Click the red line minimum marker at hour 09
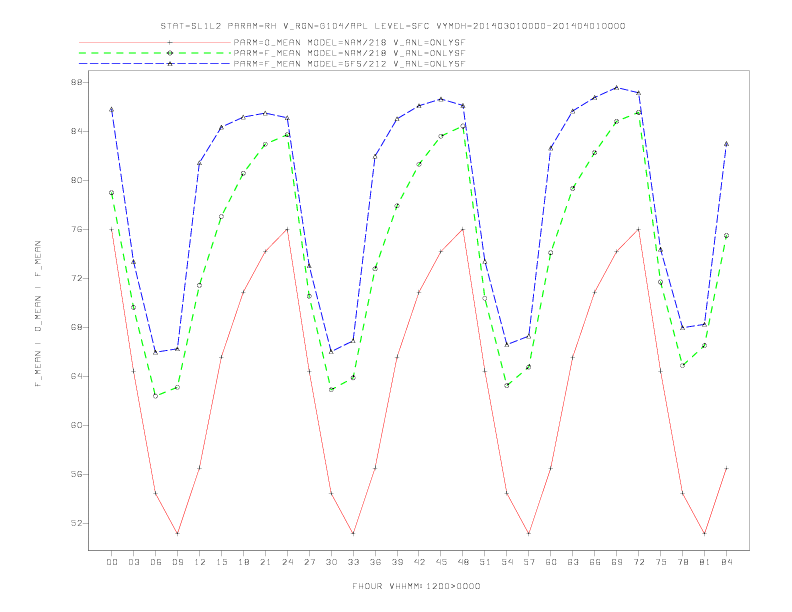The width and height of the screenshot is (792, 612). [x=178, y=533]
